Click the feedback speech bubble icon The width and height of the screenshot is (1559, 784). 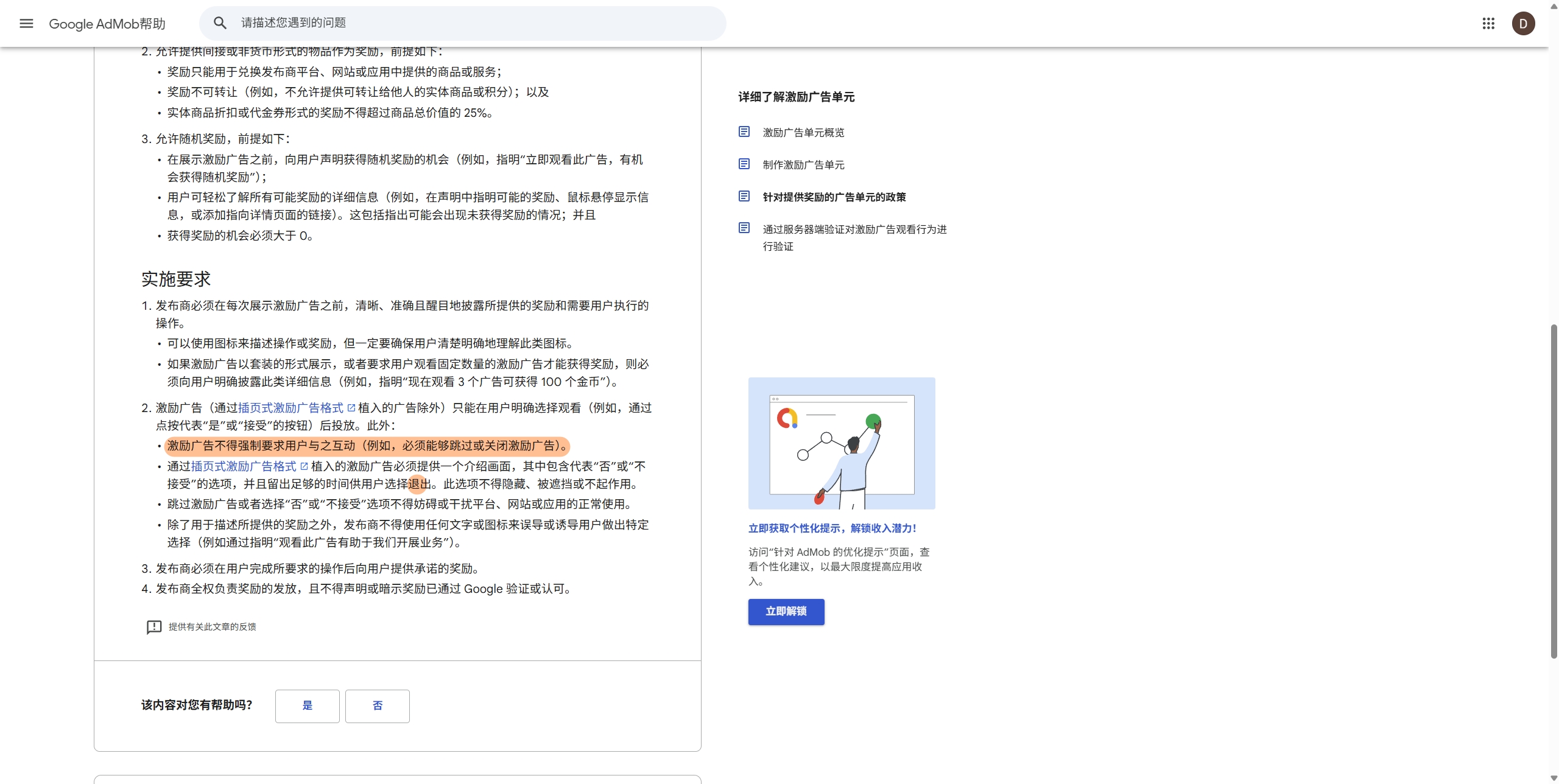[x=154, y=627]
